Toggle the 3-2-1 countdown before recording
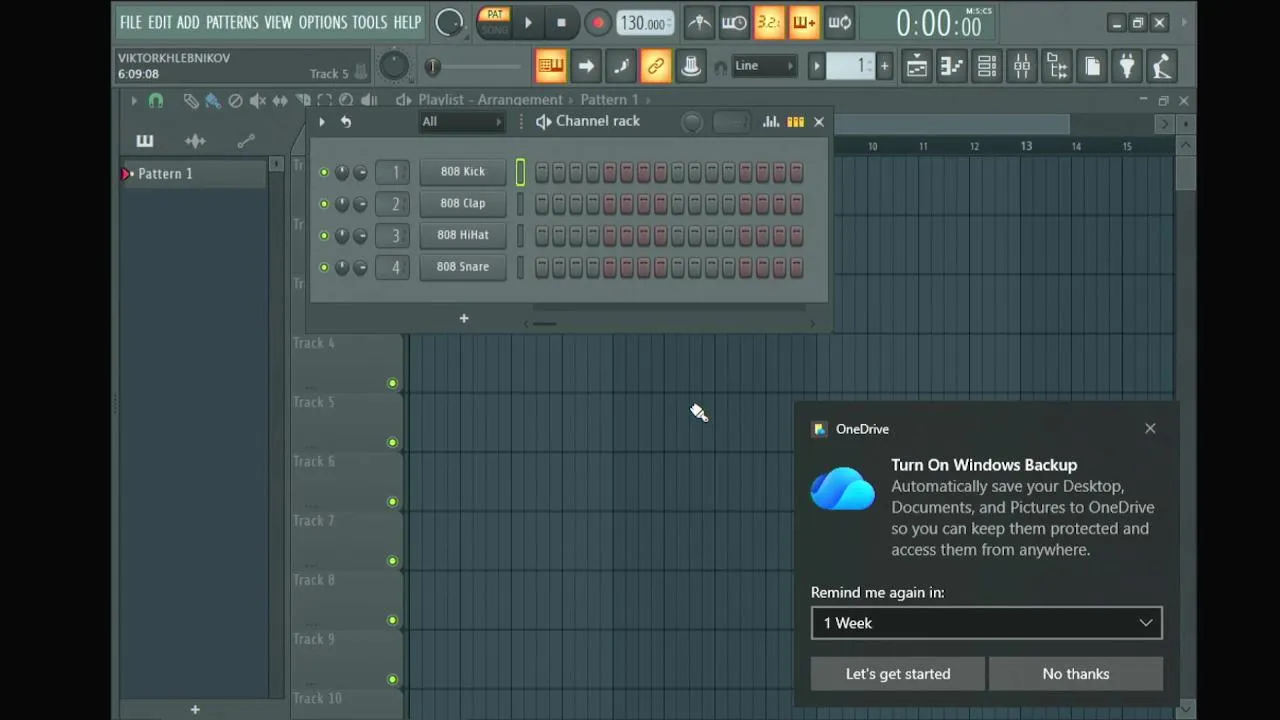The height and width of the screenshot is (720, 1280). tap(769, 22)
